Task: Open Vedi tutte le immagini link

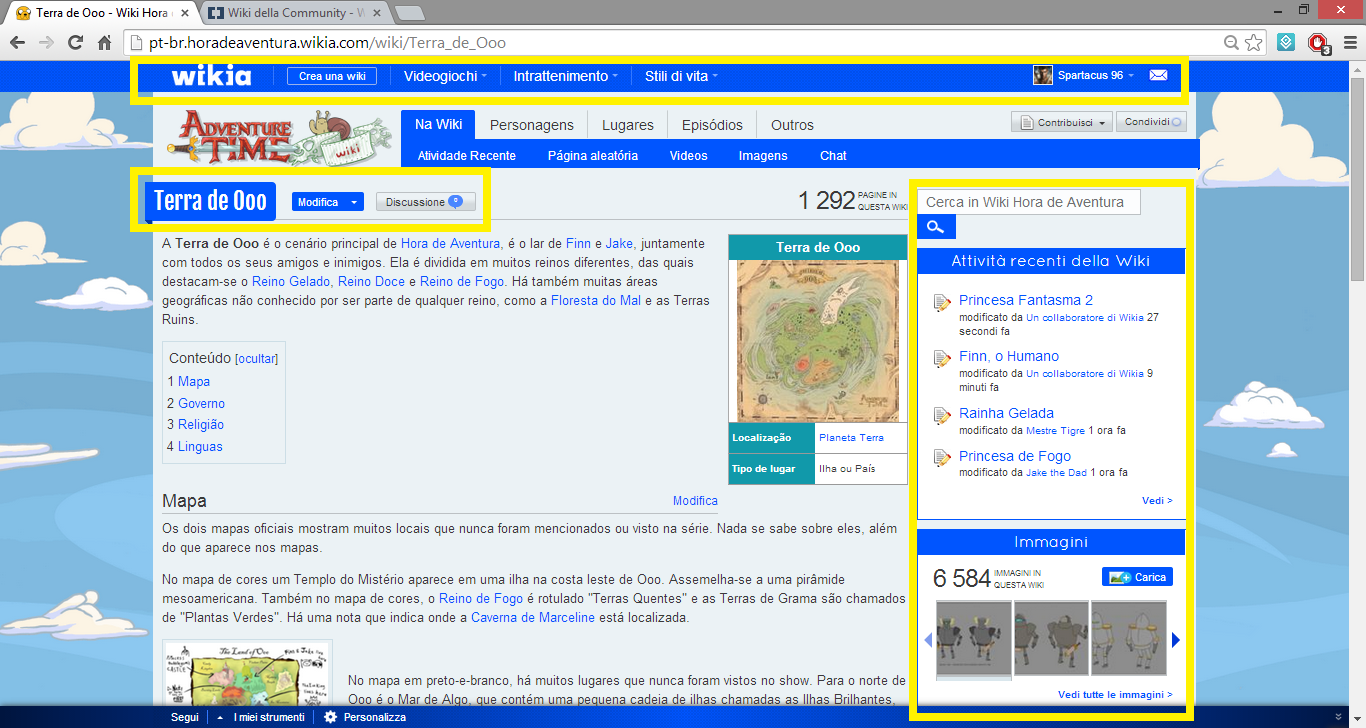Action: (1115, 694)
